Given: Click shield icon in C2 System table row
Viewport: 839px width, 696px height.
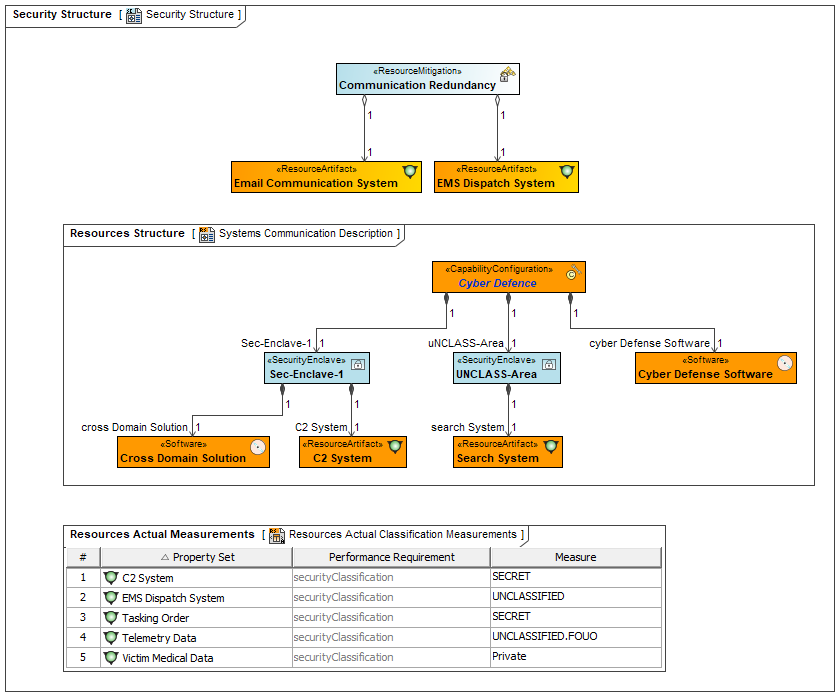Looking at the screenshot, I should pos(111,578).
